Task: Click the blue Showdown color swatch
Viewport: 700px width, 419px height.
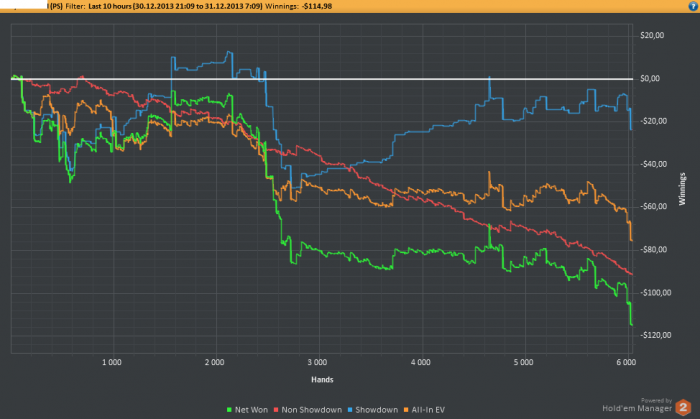Action: [350, 410]
